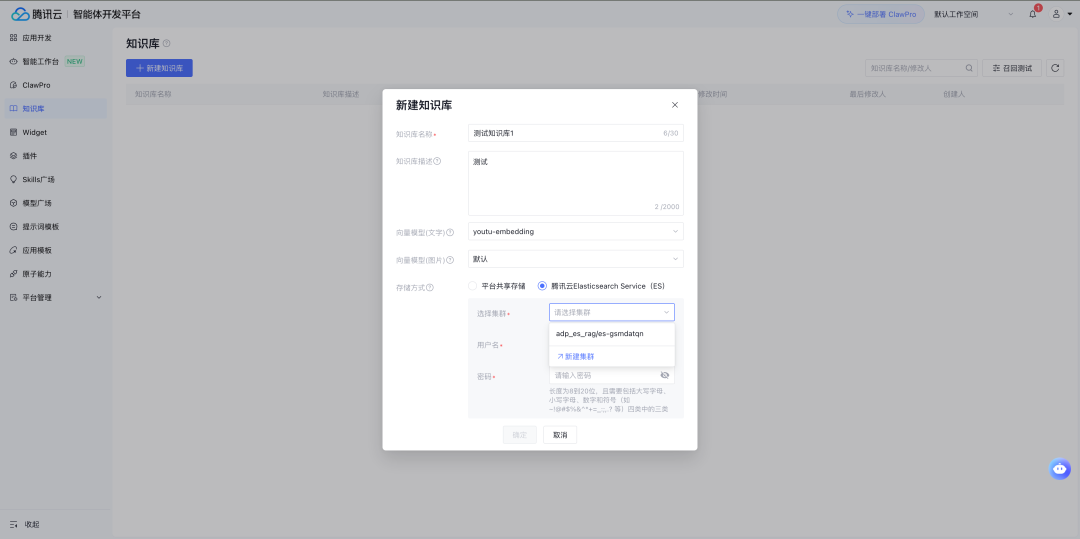The width and height of the screenshot is (1080, 539).
Task: Click the help icon beside 知识库 title
Action: tap(167, 44)
